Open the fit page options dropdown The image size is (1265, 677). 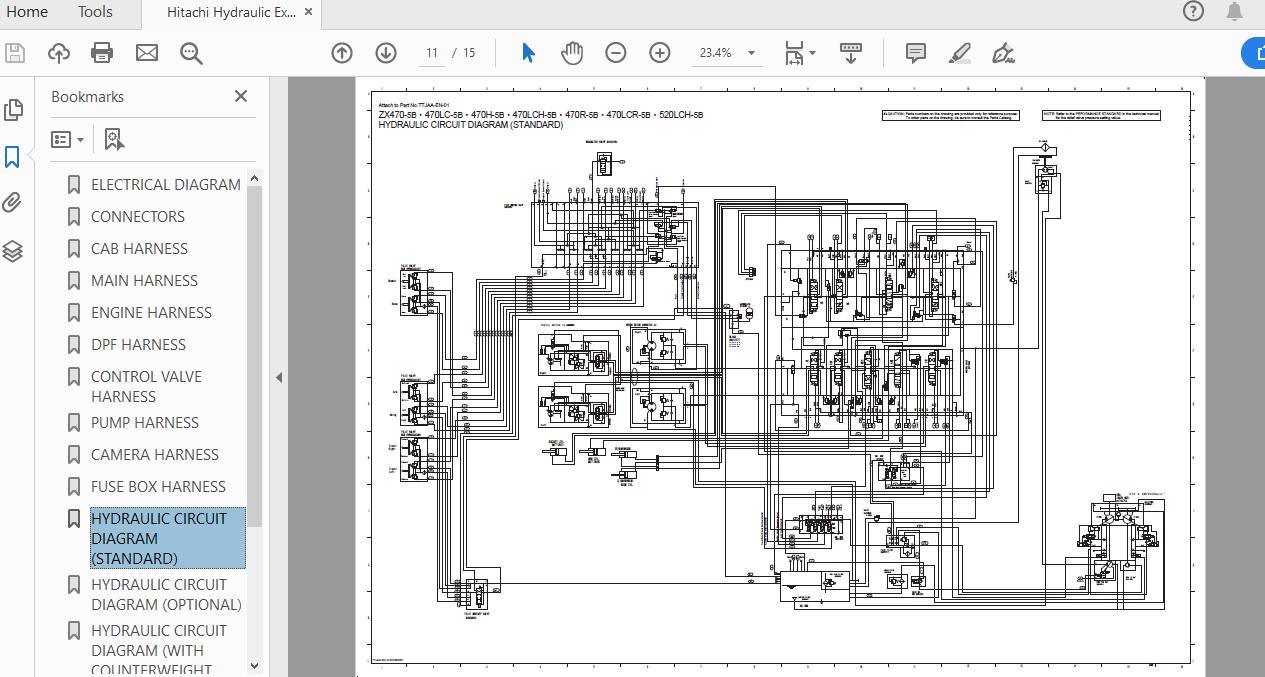[799, 53]
